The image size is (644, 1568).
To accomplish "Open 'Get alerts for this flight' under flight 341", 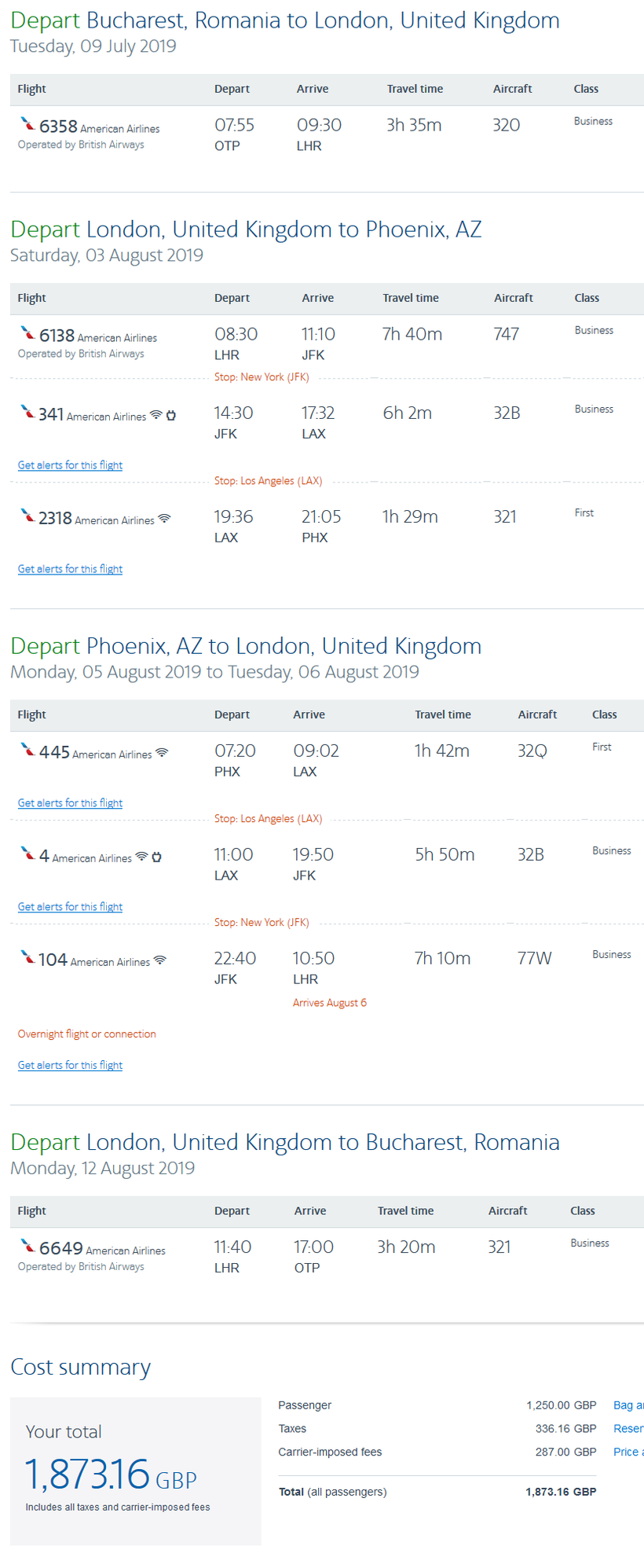I will (x=70, y=465).
